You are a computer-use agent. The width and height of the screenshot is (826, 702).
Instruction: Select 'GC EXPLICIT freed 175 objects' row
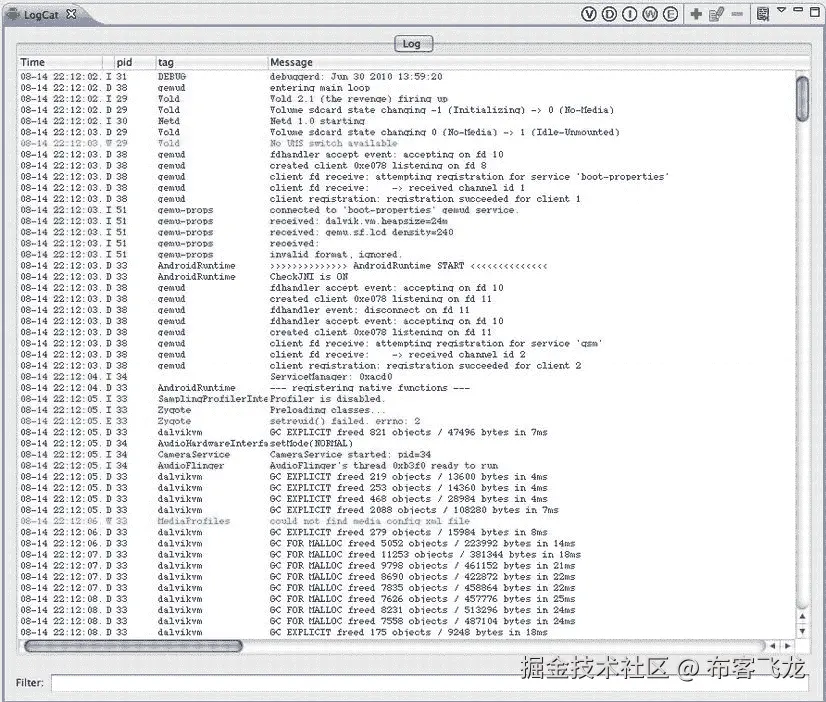click(406, 632)
